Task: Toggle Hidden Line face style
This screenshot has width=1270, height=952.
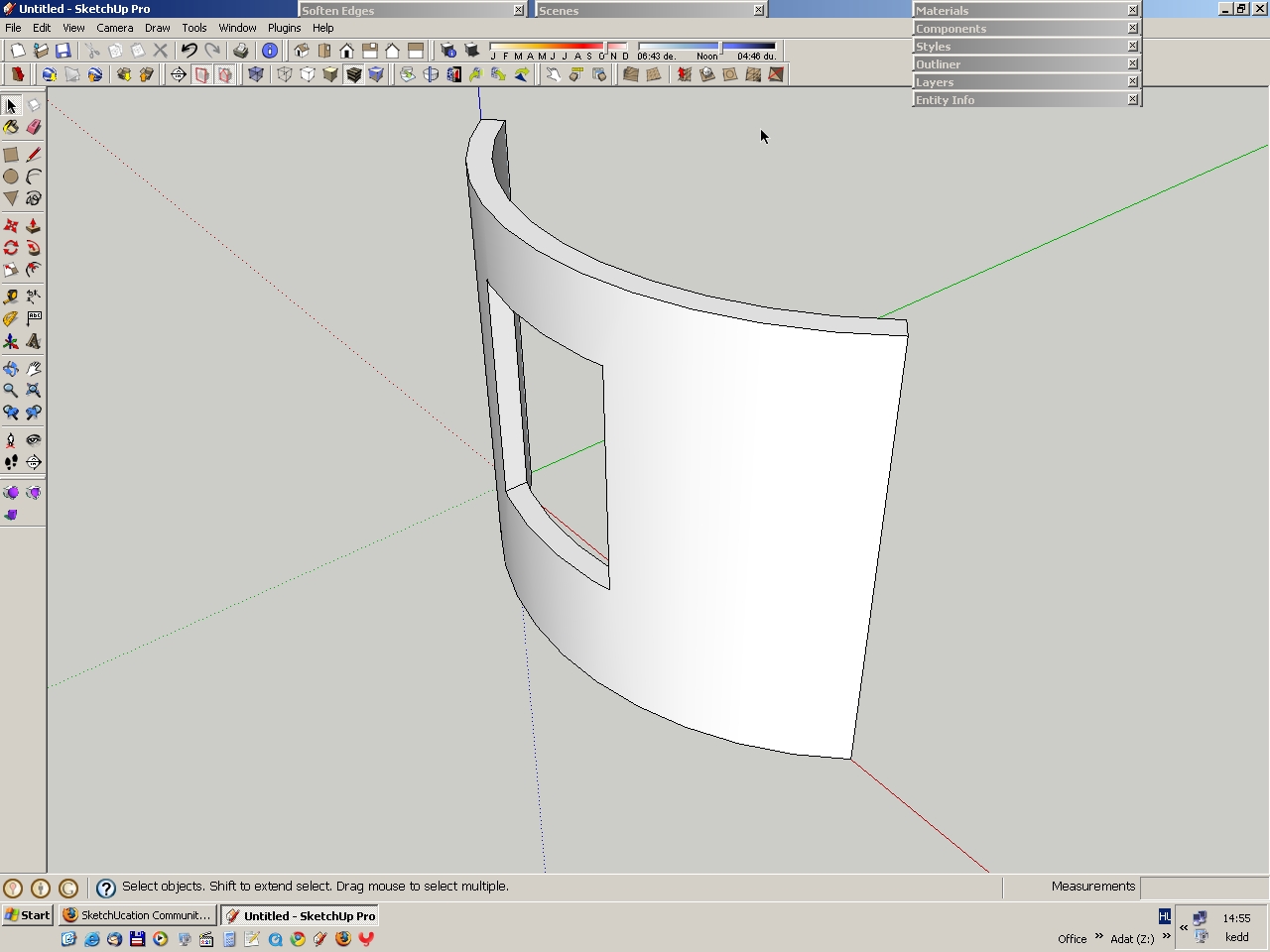Action: 308,74
